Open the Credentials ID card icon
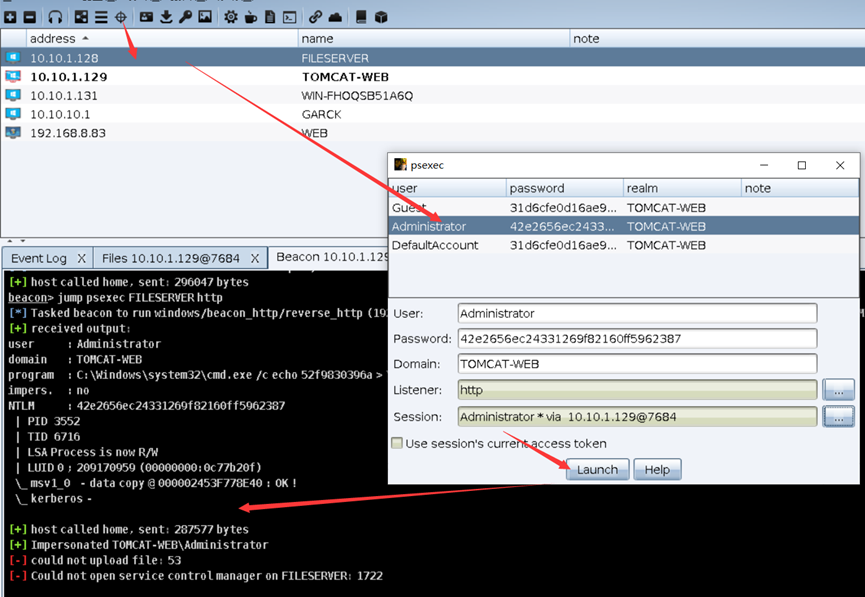865x597 pixels. click(x=146, y=17)
